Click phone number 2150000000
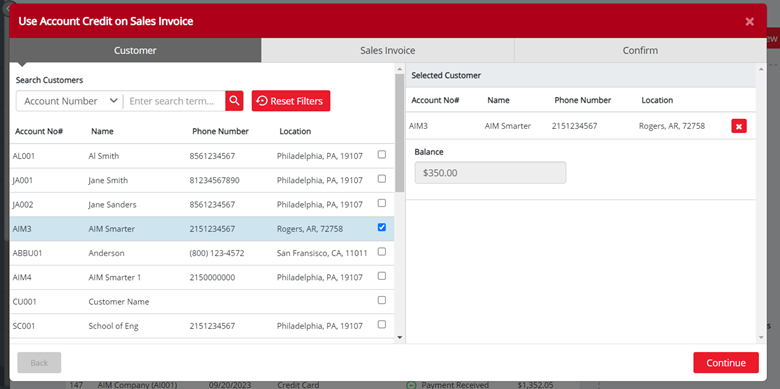This screenshot has width=780, height=389. pos(212,277)
